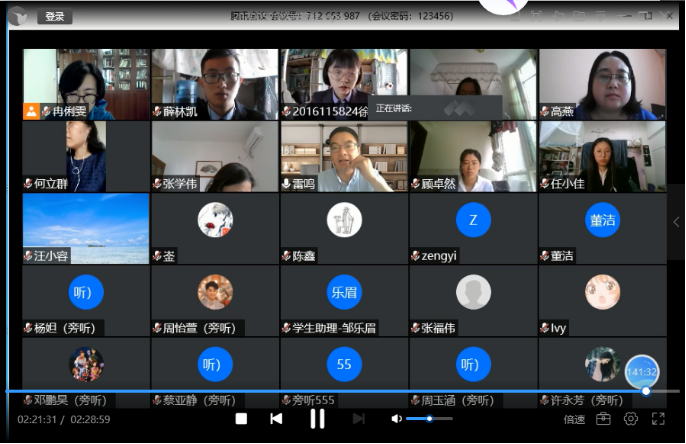Click the zengyi participant avatar
The height and width of the screenshot is (444, 686).
point(473,220)
